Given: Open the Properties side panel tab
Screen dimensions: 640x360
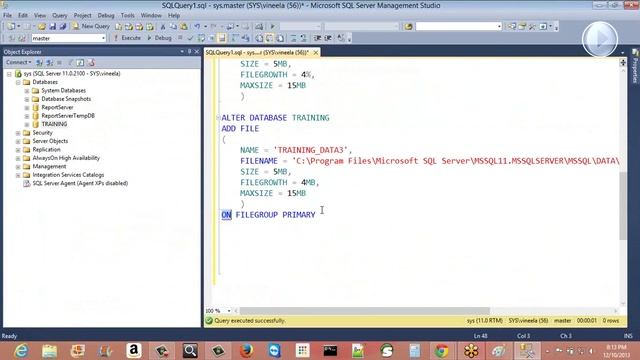Looking at the screenshot, I should point(635,67).
